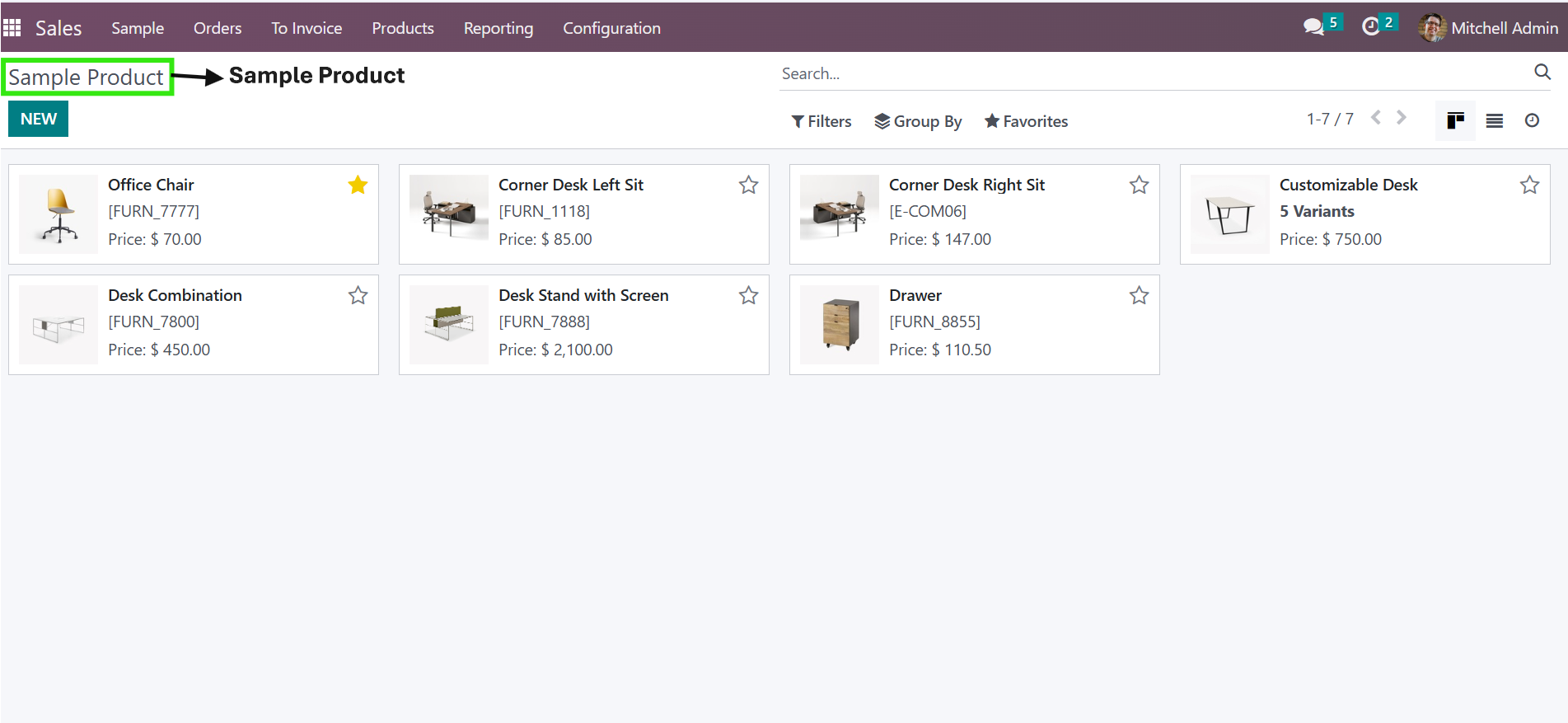Open the Mitchell Admin user menu

(1488, 28)
